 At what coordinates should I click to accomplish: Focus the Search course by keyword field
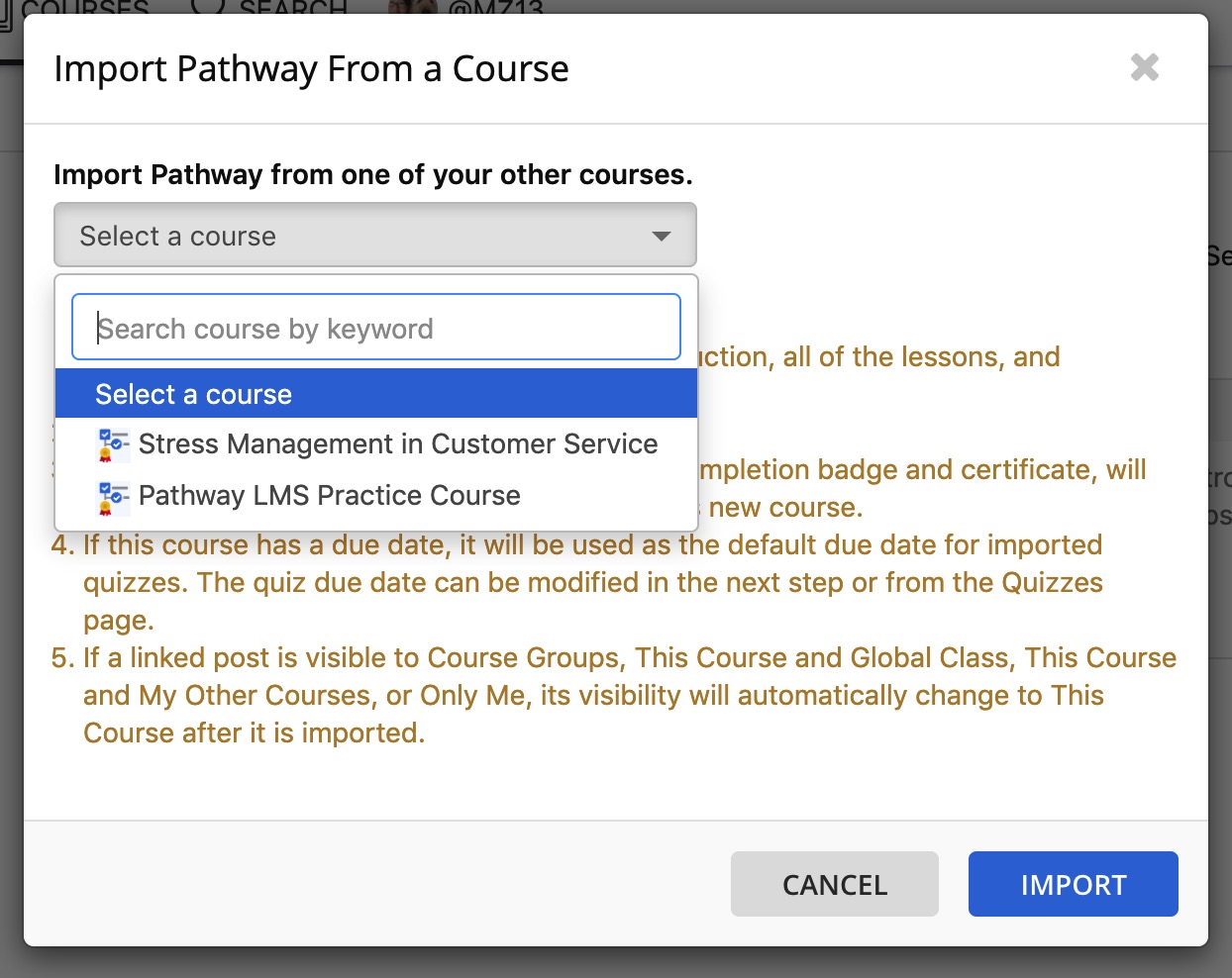[376, 327]
